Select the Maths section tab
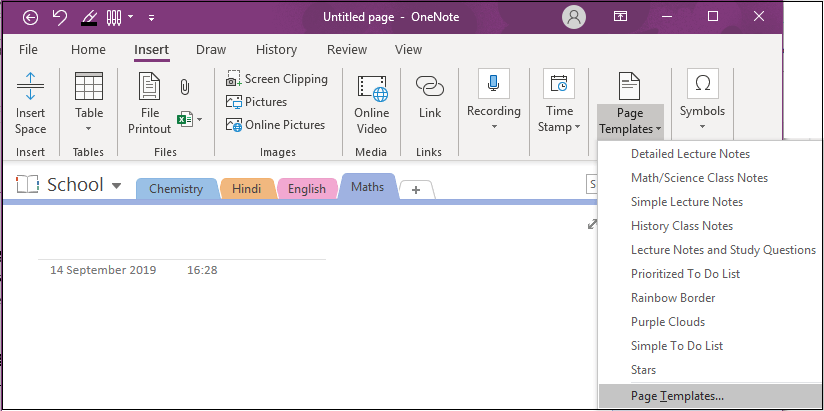The width and height of the screenshot is (824, 411). (x=367, y=187)
